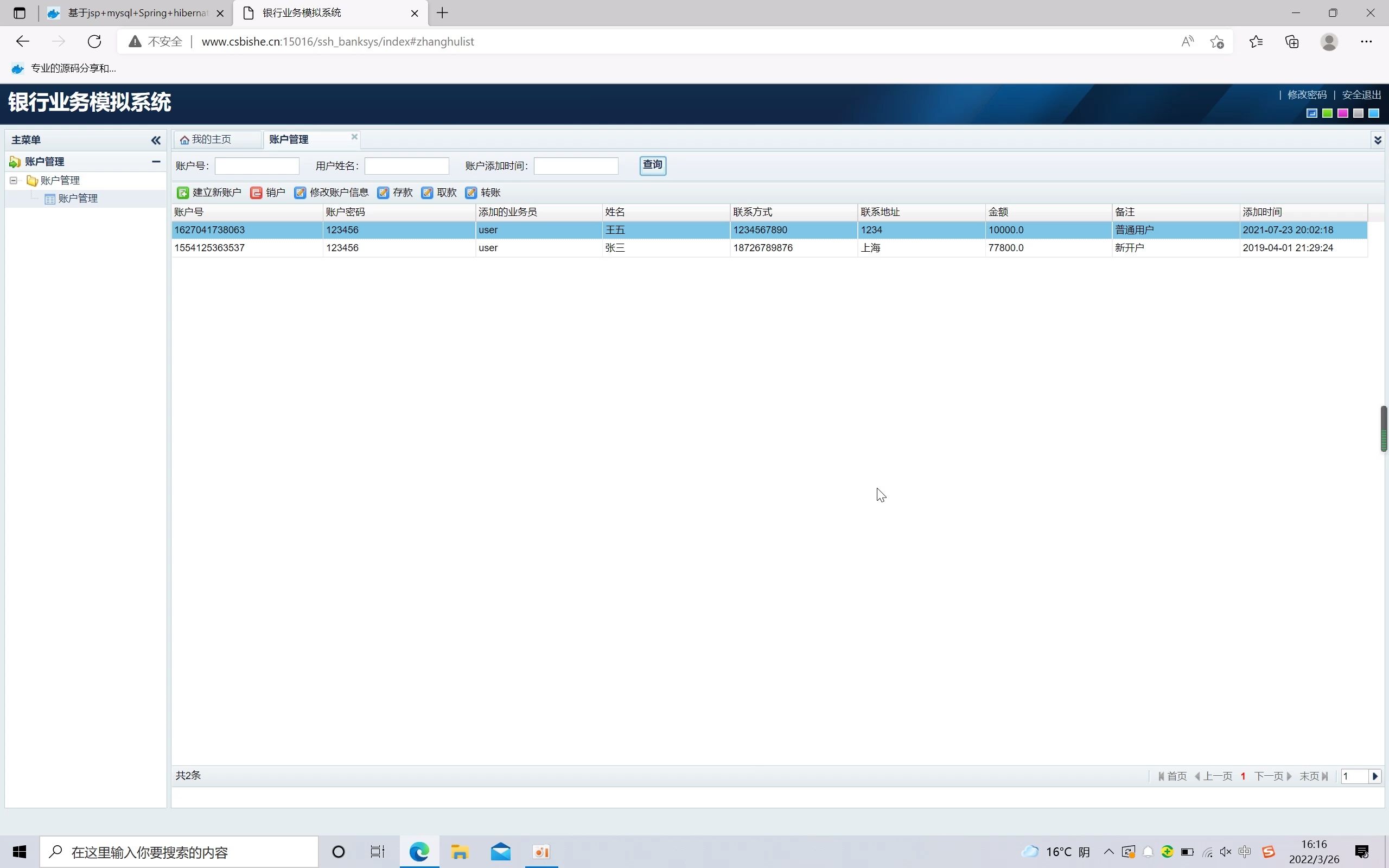Image resolution: width=1389 pixels, height=868 pixels.
Task: Click 转账 (transfer) toolbar button
Action: click(x=483, y=192)
